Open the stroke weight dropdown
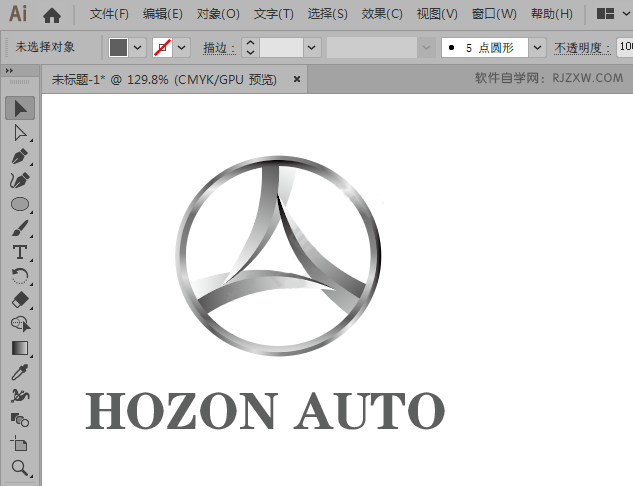Screen dimensions: 633x486 312,48
